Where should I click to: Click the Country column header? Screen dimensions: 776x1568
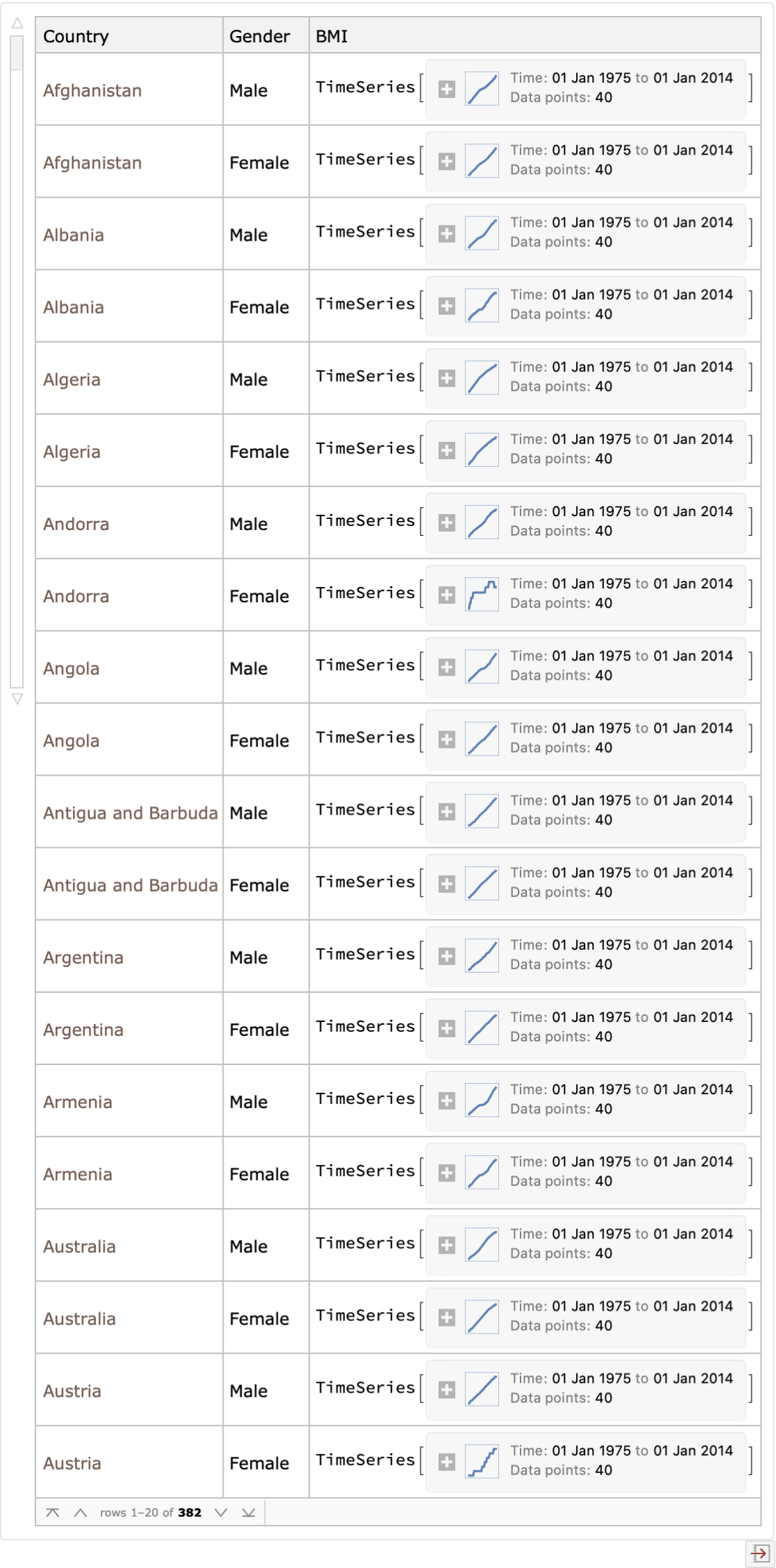coord(76,36)
